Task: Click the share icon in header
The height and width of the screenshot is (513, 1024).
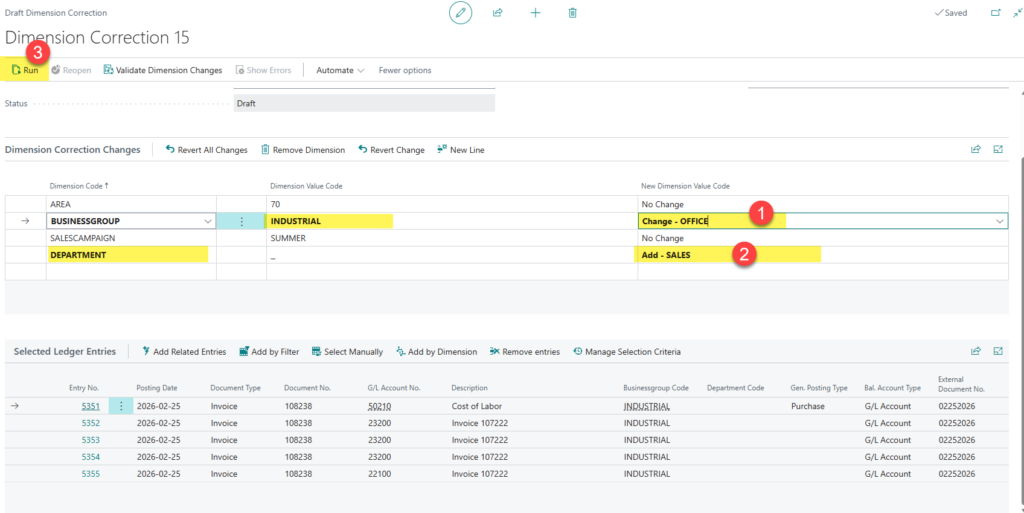Action: coord(497,13)
